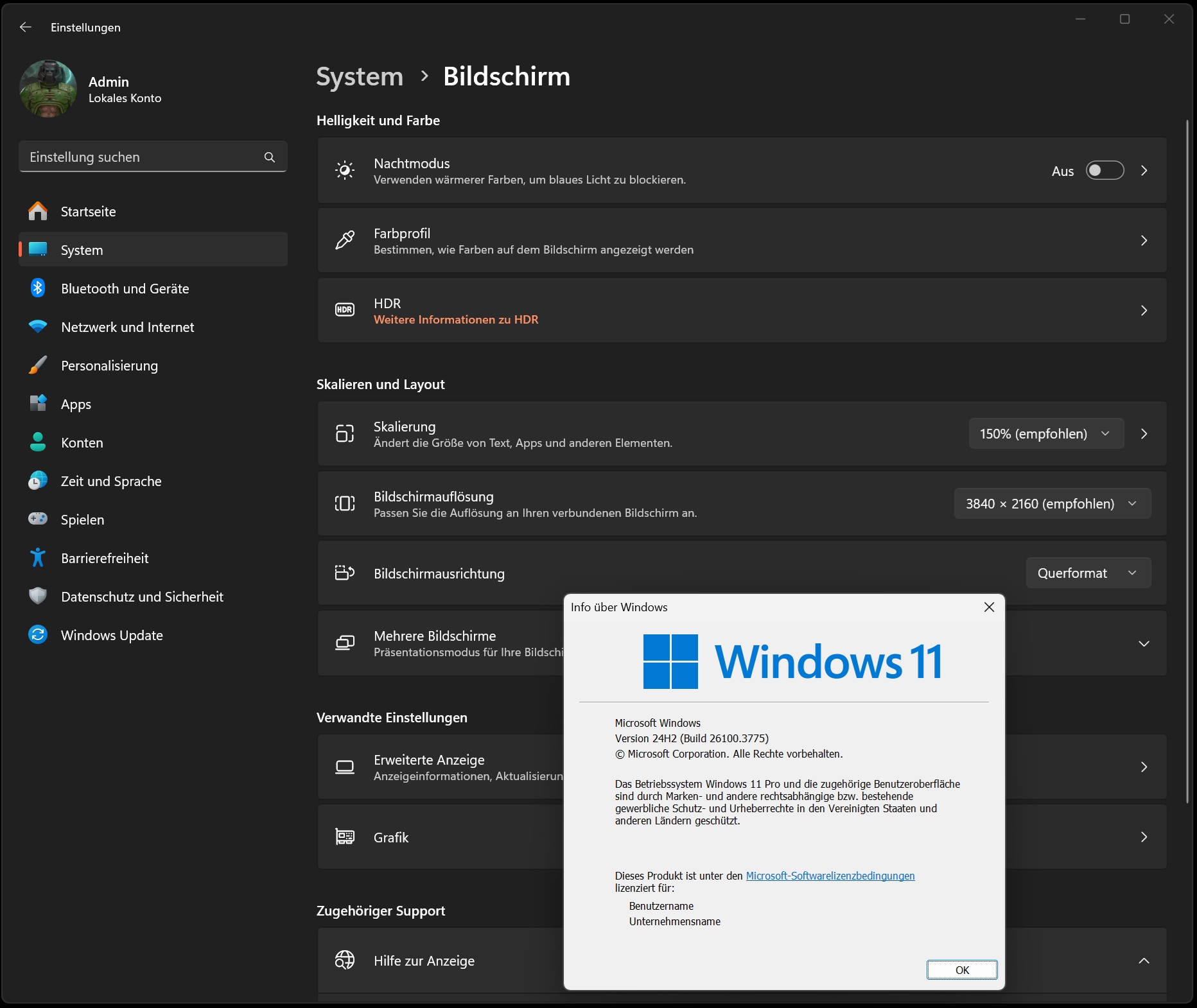Expand the Mehrere Bildschirme section
This screenshot has width=1197, height=1008.
1144,643
